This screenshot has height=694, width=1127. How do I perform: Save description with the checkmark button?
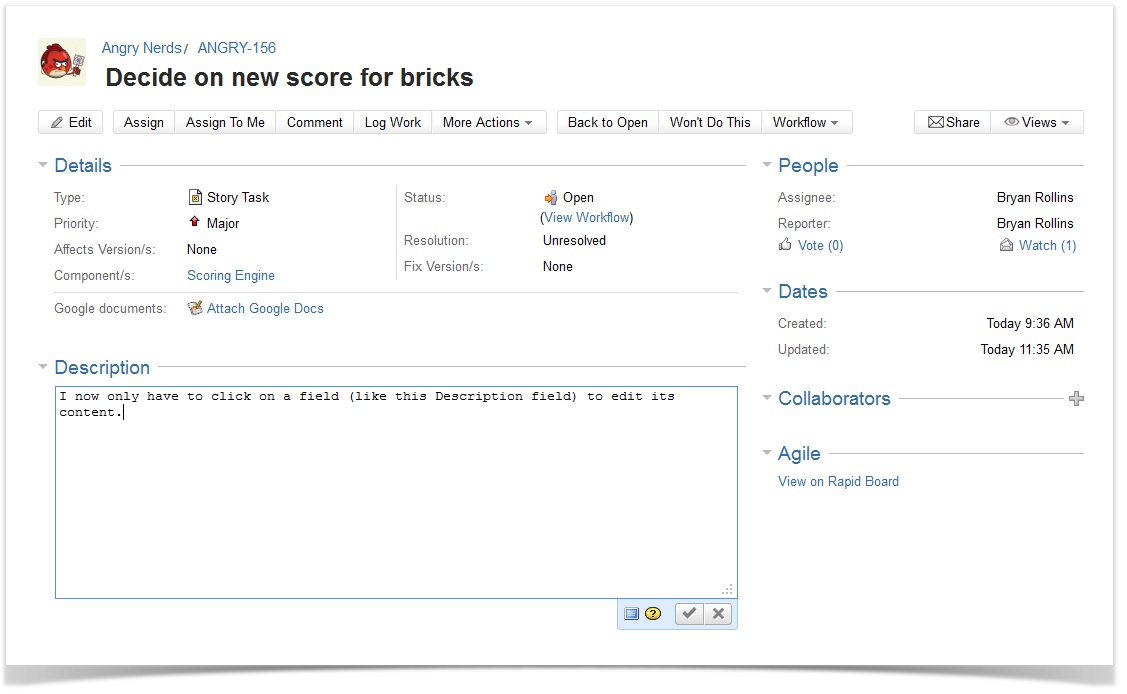tap(688, 614)
